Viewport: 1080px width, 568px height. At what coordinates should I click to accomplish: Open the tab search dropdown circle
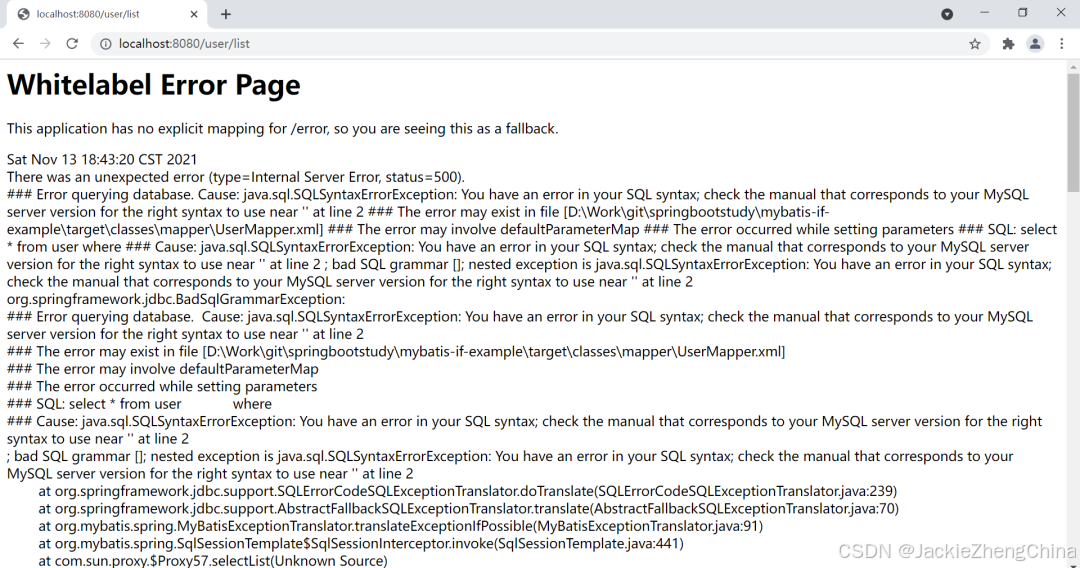click(x=947, y=14)
